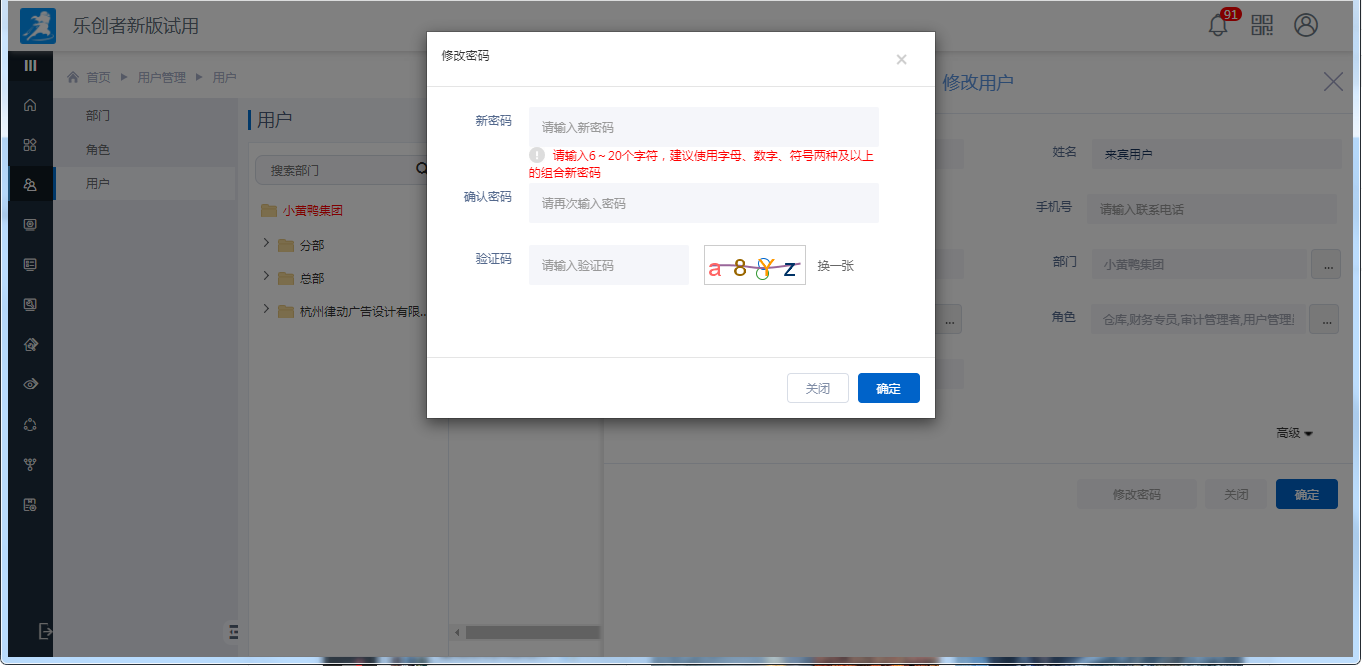Click the eye icon in left sidebar
Image resolution: width=1362 pixels, height=666 pixels.
tap(30, 384)
